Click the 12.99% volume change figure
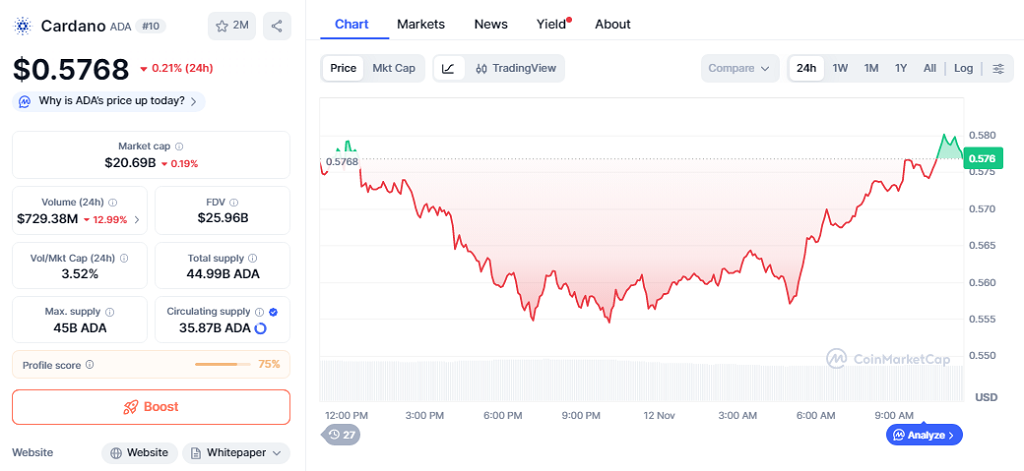Viewport: 1024px width, 471px height. pyautogui.click(x=110, y=219)
